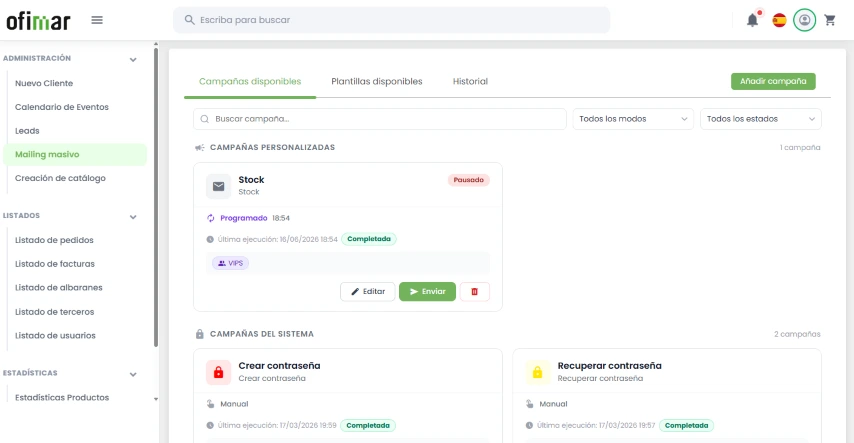This screenshot has height=443, width=854.
Task: Click the lock icon beside Campañas del sistema
Action: click(x=199, y=334)
